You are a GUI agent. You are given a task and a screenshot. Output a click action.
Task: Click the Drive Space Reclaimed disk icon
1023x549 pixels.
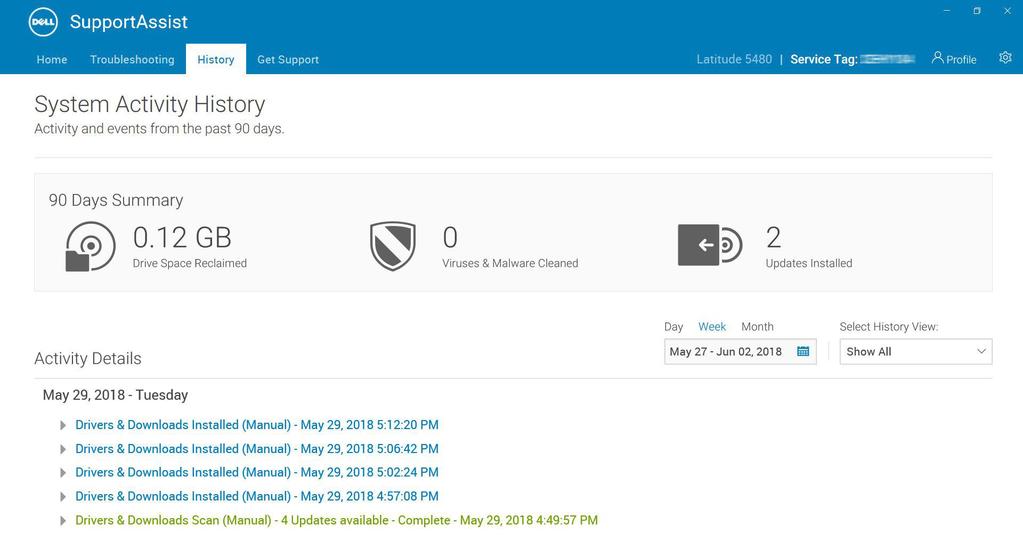pyautogui.click(x=90, y=246)
